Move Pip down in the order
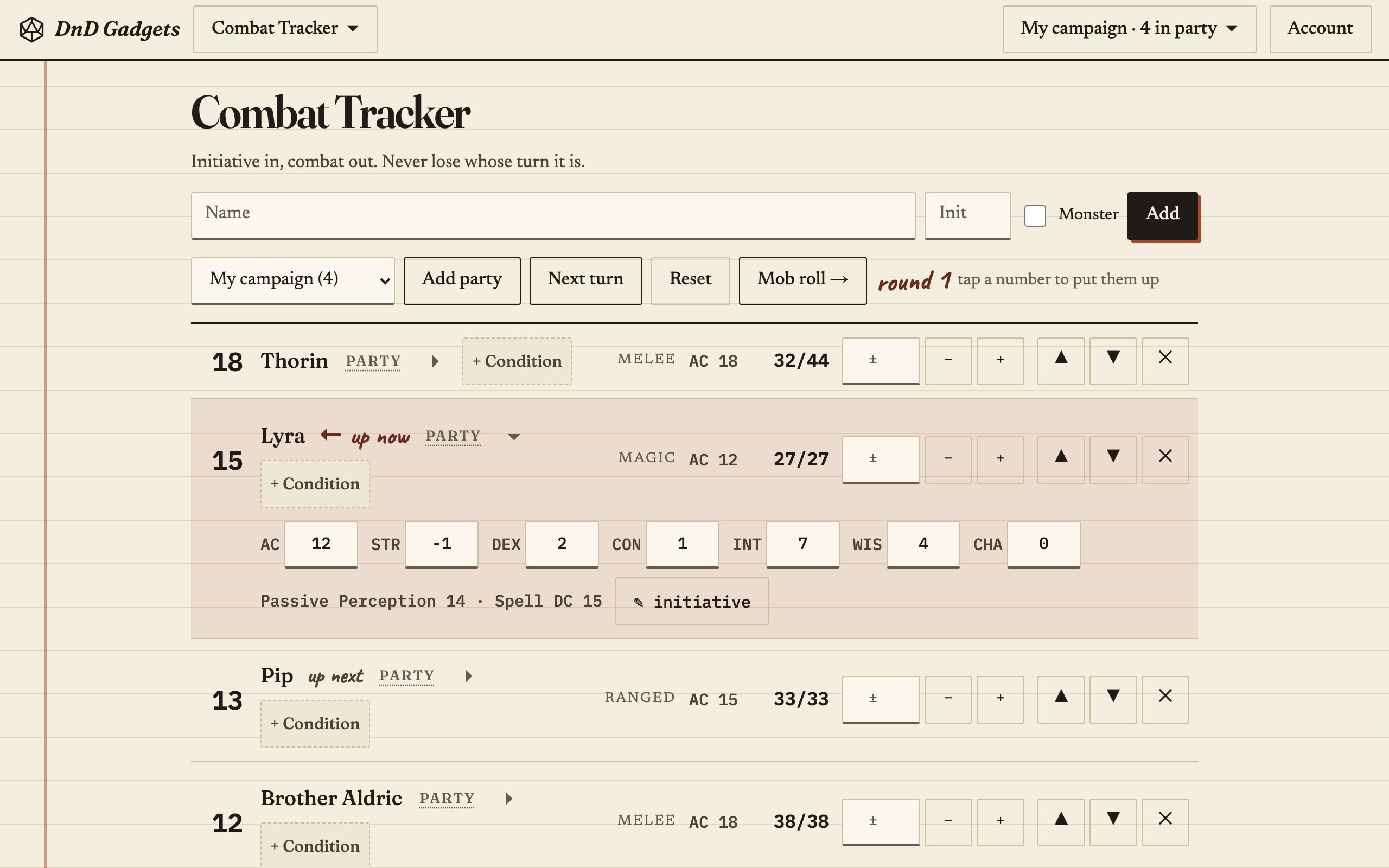This screenshot has height=868, width=1389. (1113, 700)
